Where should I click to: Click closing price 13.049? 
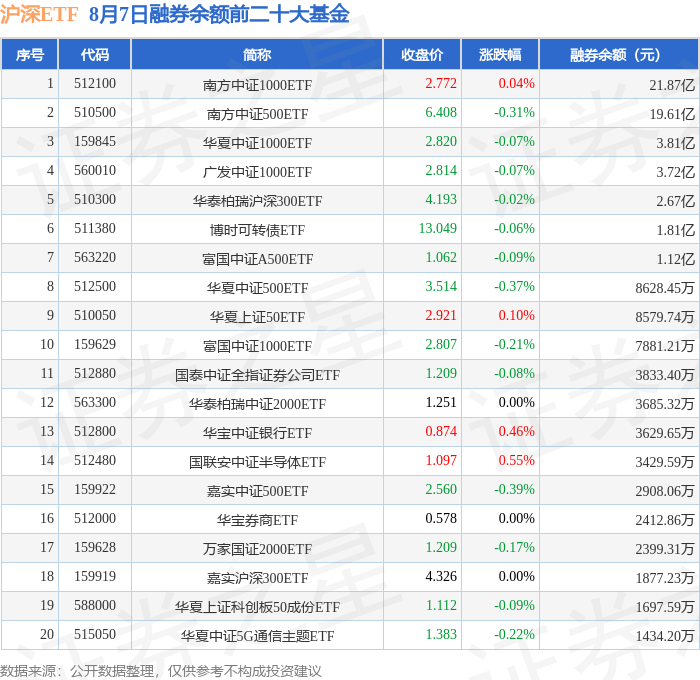click(x=438, y=229)
